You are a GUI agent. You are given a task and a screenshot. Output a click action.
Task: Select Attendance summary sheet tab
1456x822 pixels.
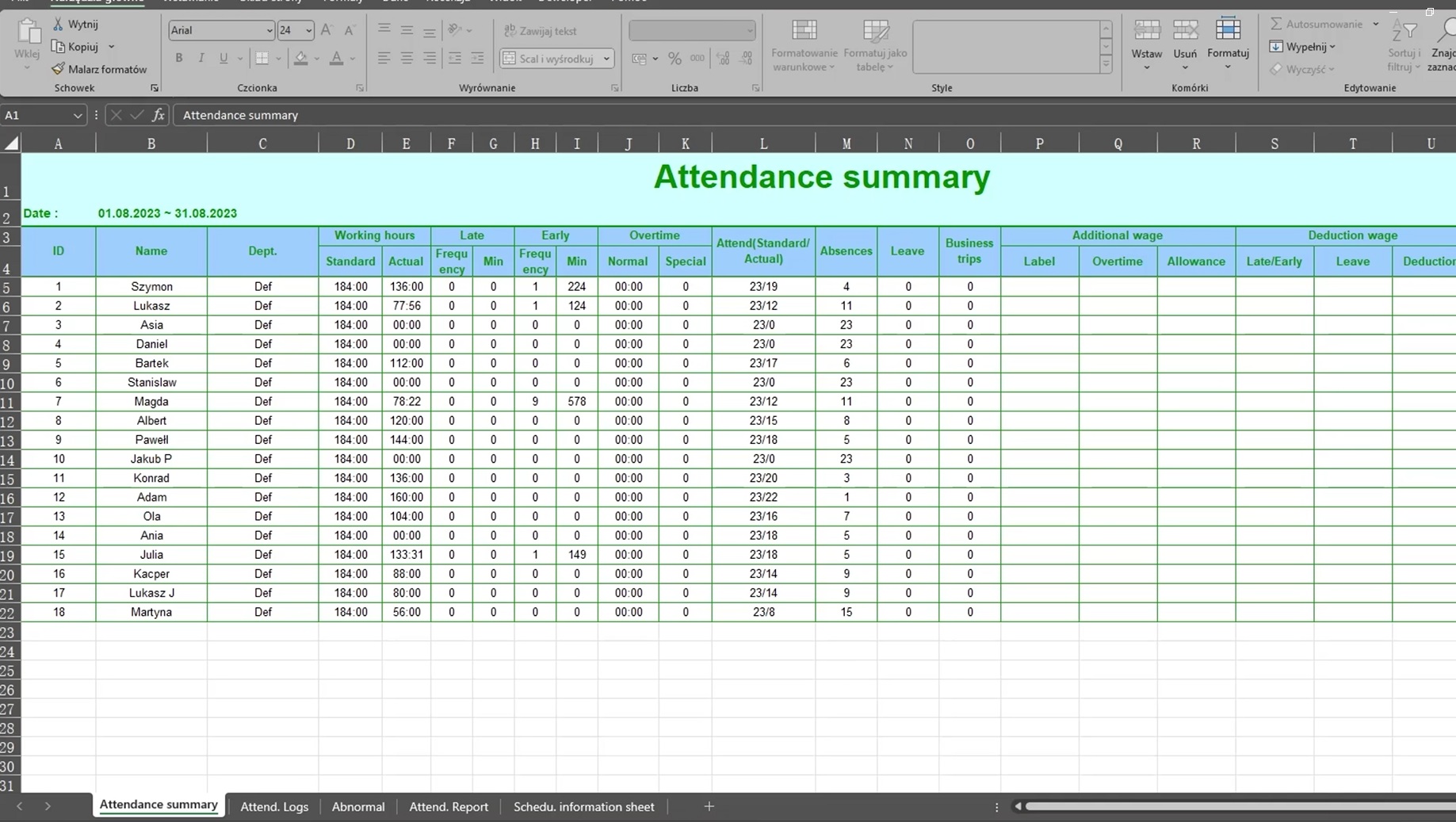[159, 805]
